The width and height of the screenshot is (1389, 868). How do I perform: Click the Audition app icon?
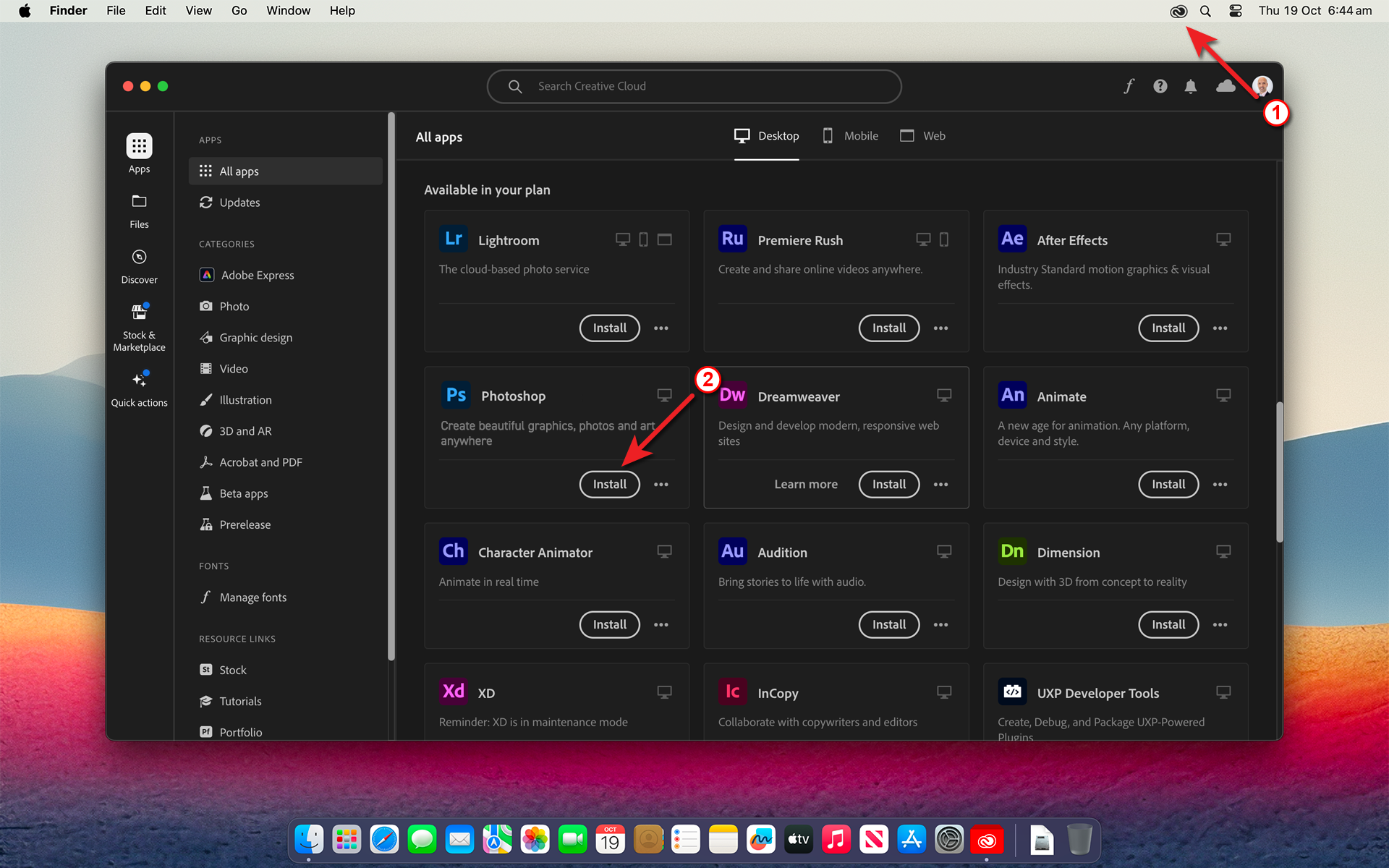click(x=733, y=551)
